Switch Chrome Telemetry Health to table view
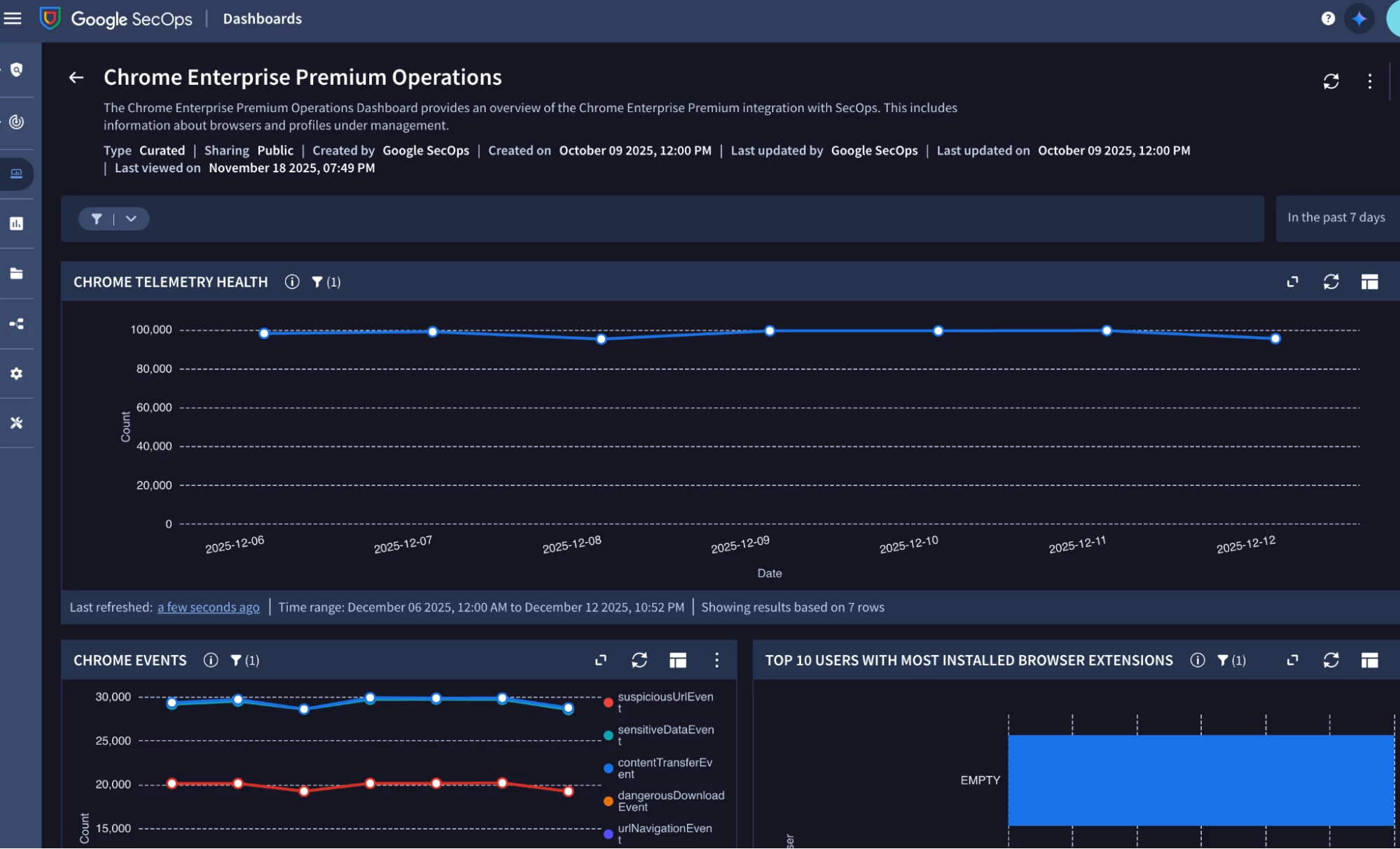This screenshot has height=849, width=1400. coord(1369,282)
